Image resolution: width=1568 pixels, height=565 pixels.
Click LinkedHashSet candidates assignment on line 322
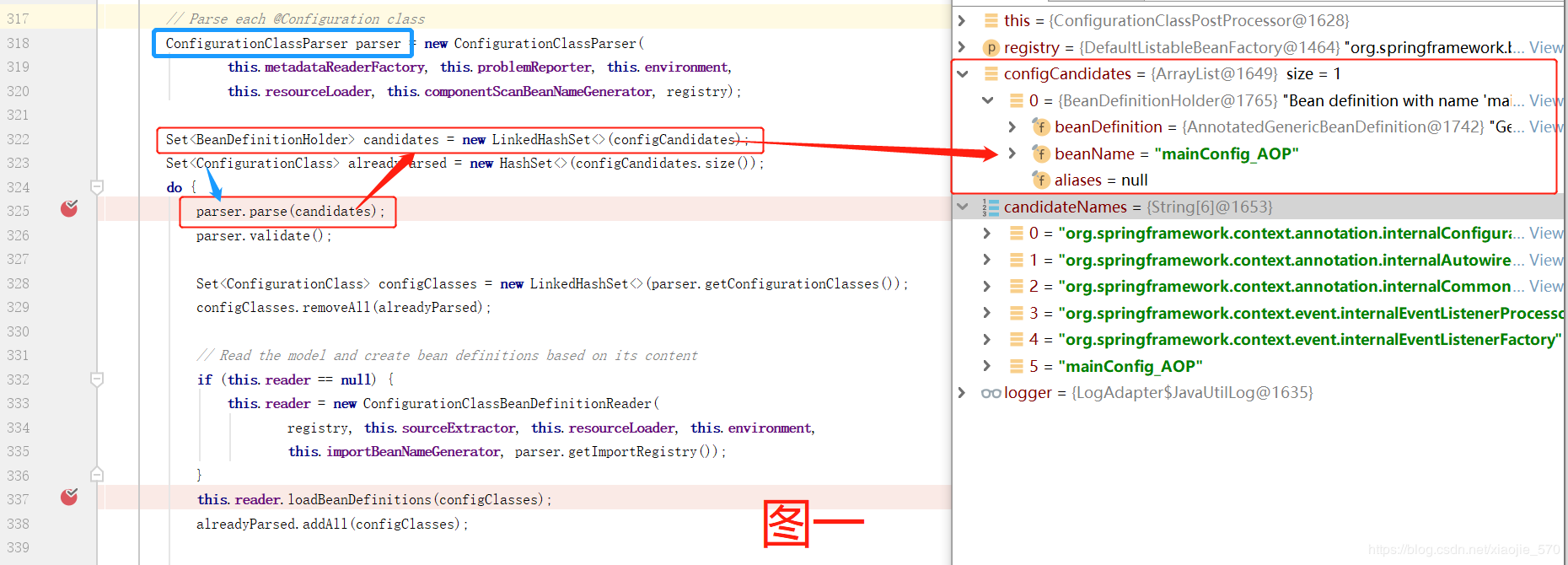pos(456,139)
